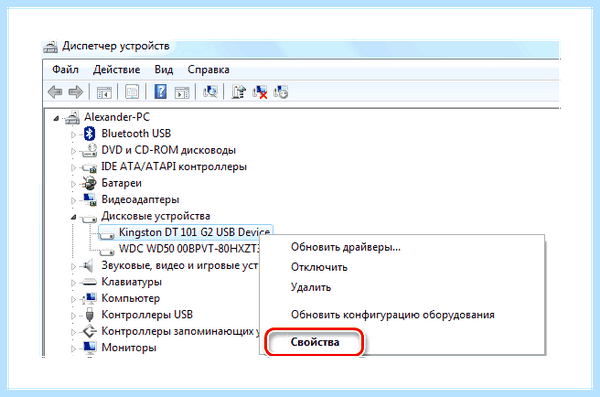Image resolution: width=600 pixels, height=397 pixels.
Task: Expand the Контроллеры USB category
Action: pyautogui.click(x=73, y=316)
